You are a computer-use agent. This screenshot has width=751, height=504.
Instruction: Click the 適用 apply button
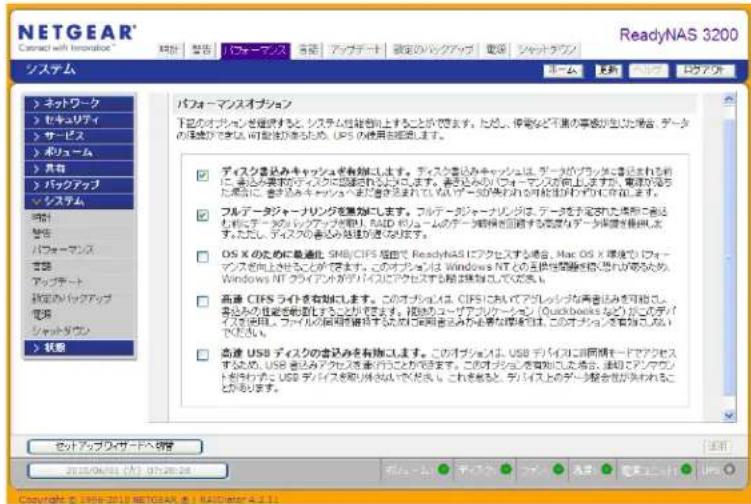pyautogui.click(x=717, y=447)
